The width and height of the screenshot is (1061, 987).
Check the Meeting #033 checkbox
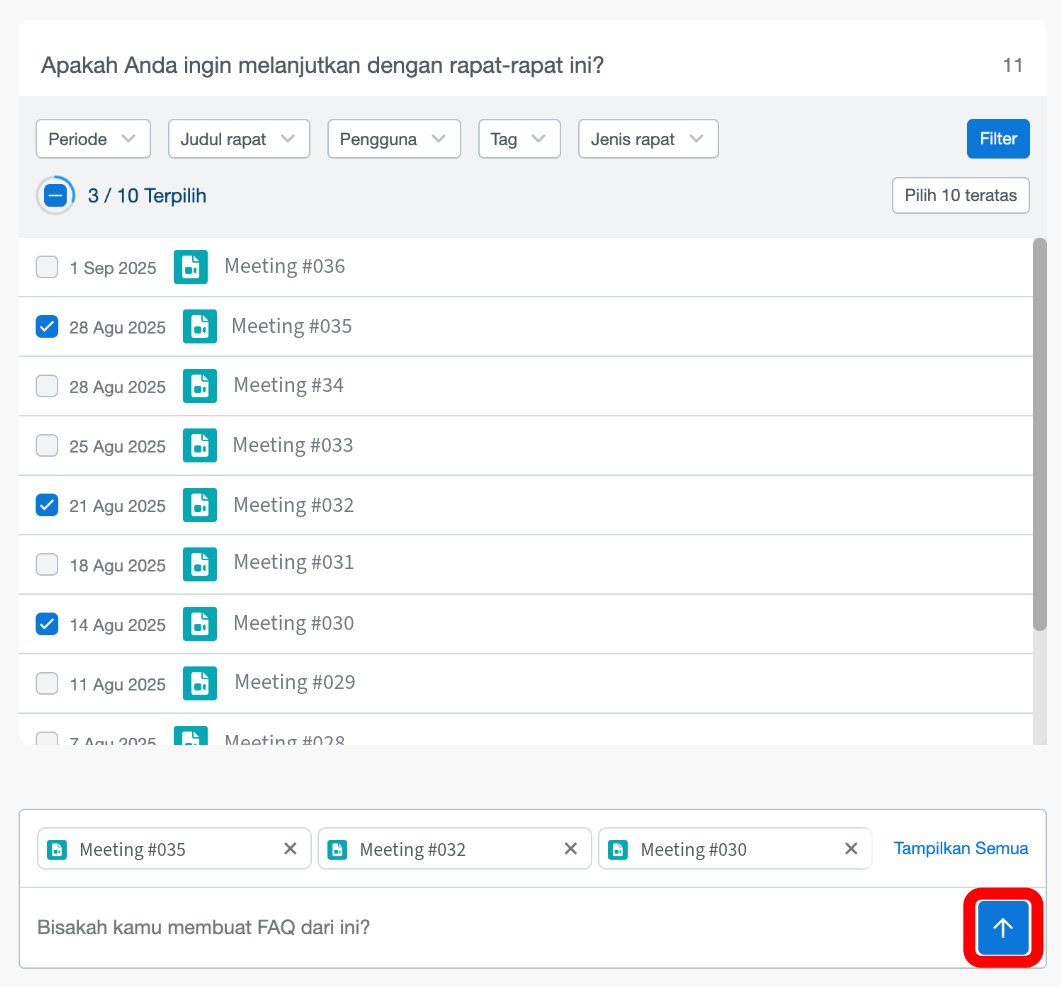pyautogui.click(x=47, y=445)
